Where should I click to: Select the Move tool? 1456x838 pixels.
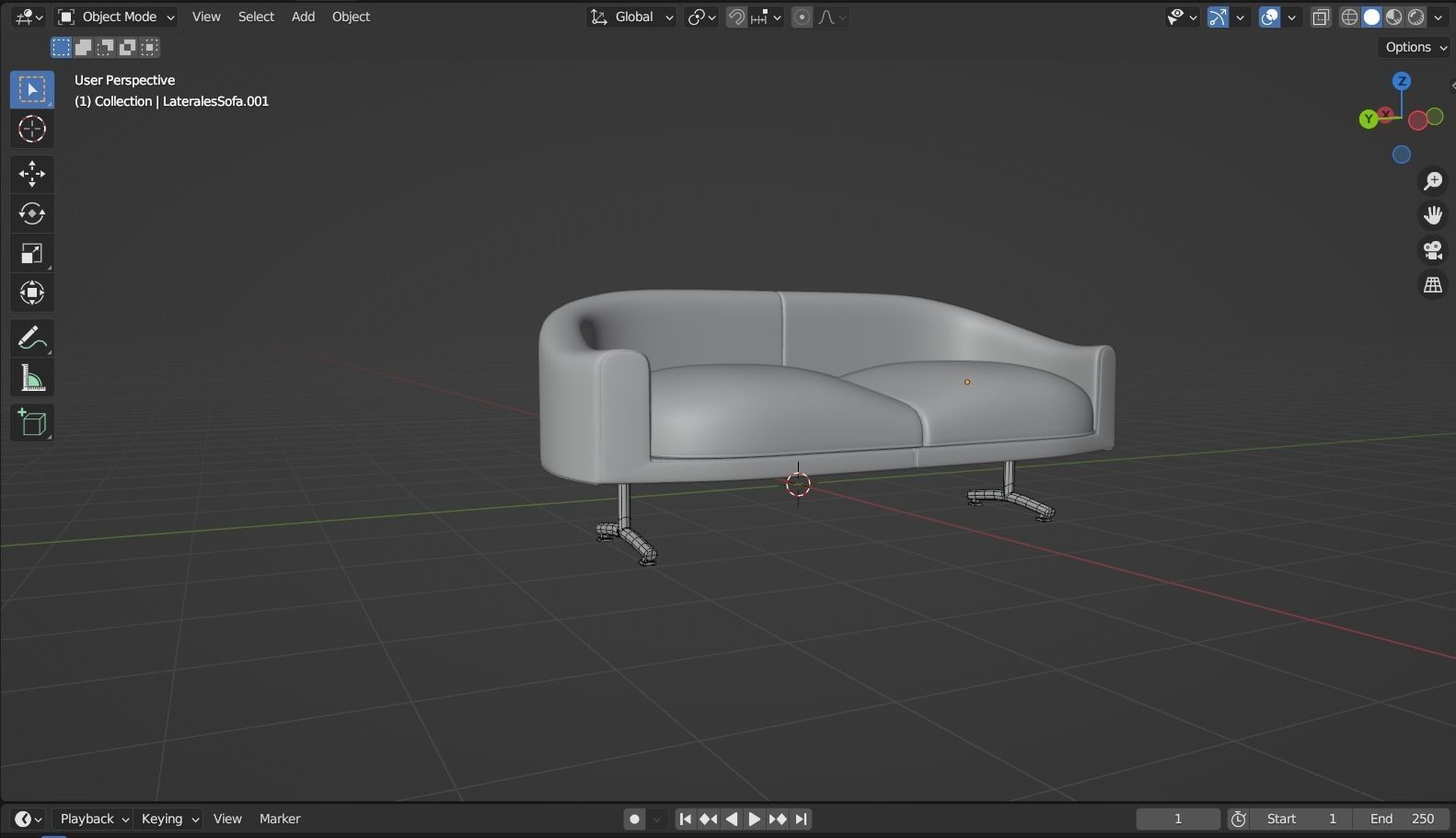32,174
